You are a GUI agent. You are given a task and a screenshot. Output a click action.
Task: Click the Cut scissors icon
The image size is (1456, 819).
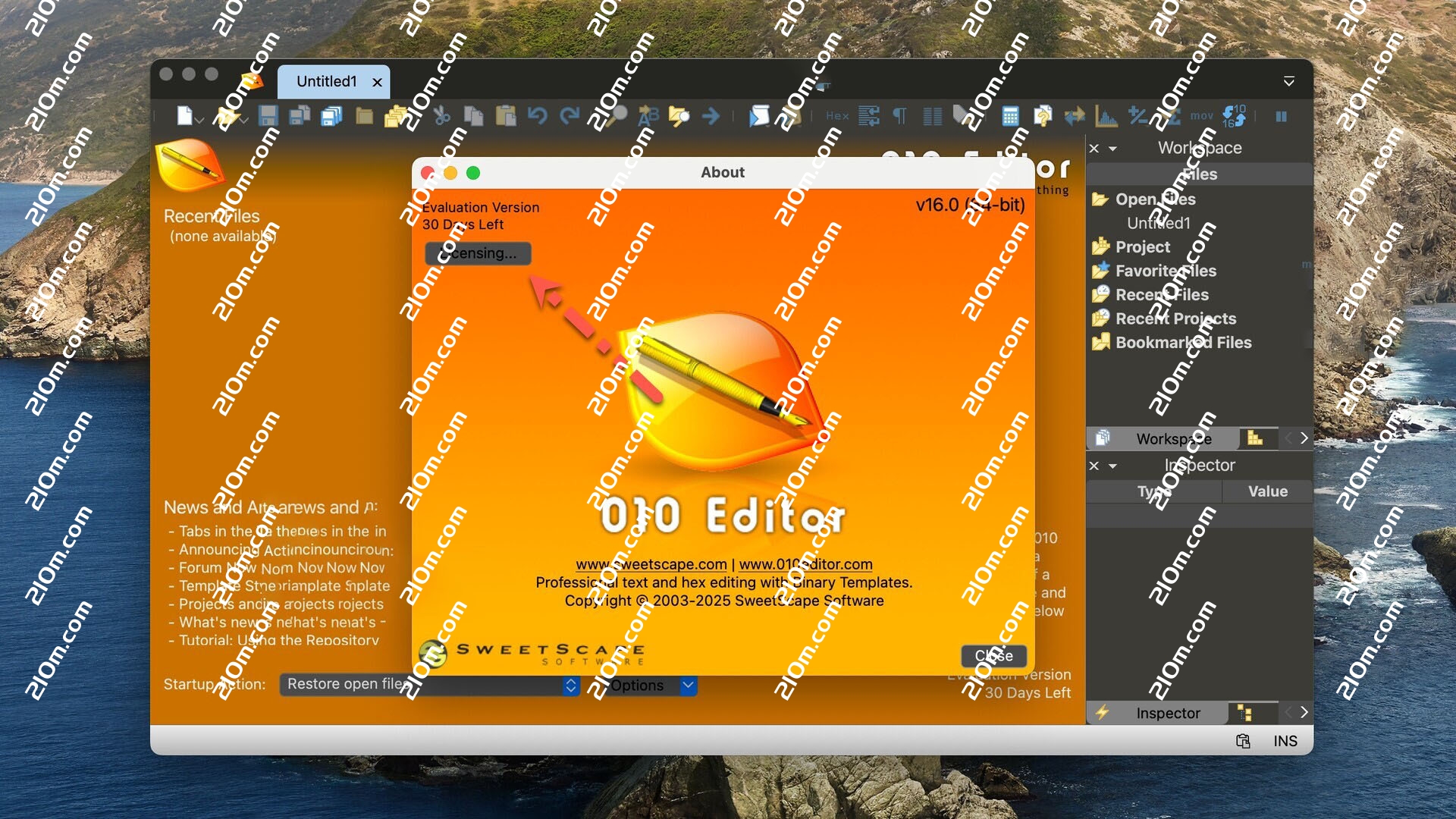point(441,116)
